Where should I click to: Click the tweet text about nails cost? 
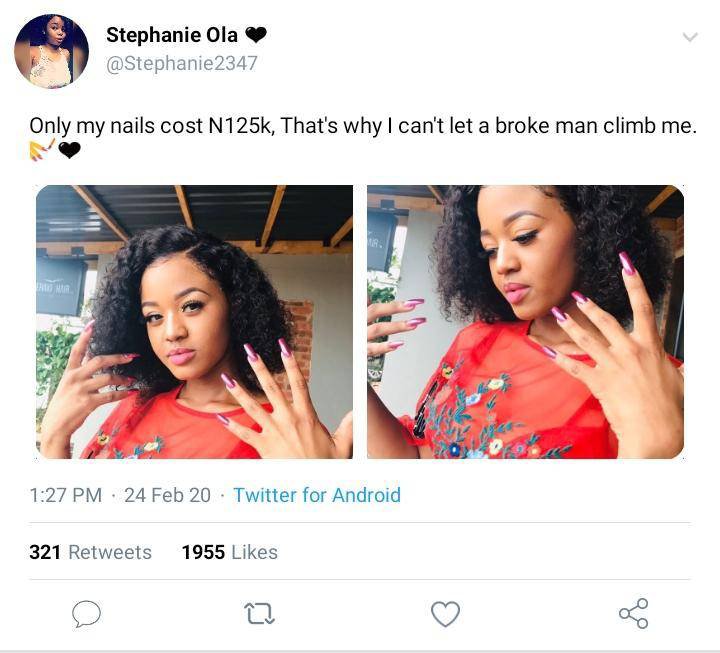point(363,126)
